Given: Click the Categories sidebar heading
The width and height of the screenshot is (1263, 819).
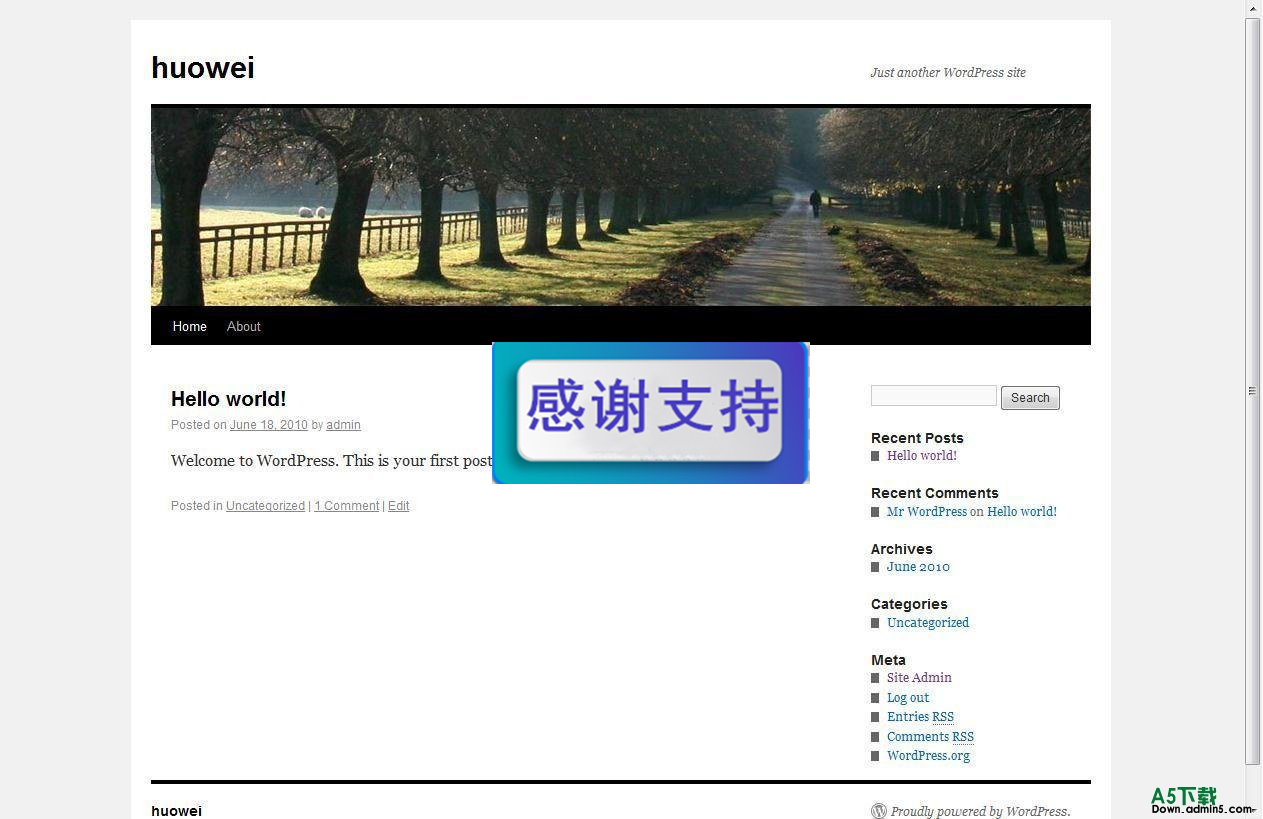Looking at the screenshot, I should coord(909,604).
